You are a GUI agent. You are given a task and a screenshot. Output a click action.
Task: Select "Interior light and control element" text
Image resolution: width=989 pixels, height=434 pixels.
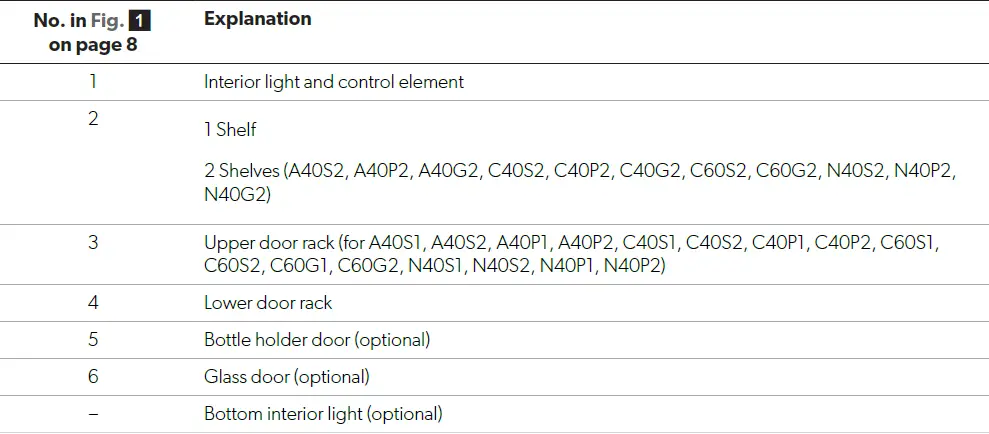[333, 82]
